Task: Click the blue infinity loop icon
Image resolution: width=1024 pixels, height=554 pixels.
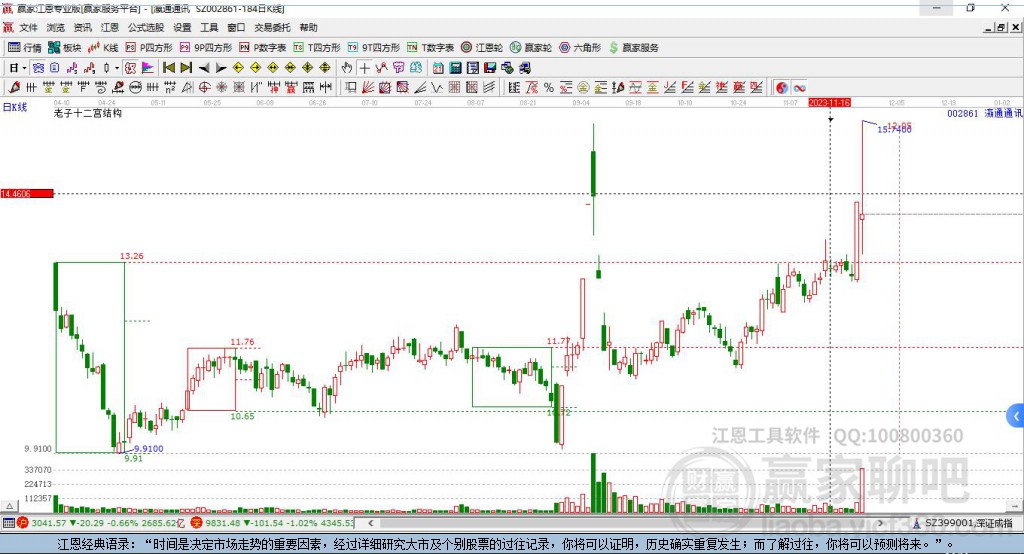Action: 799,88
